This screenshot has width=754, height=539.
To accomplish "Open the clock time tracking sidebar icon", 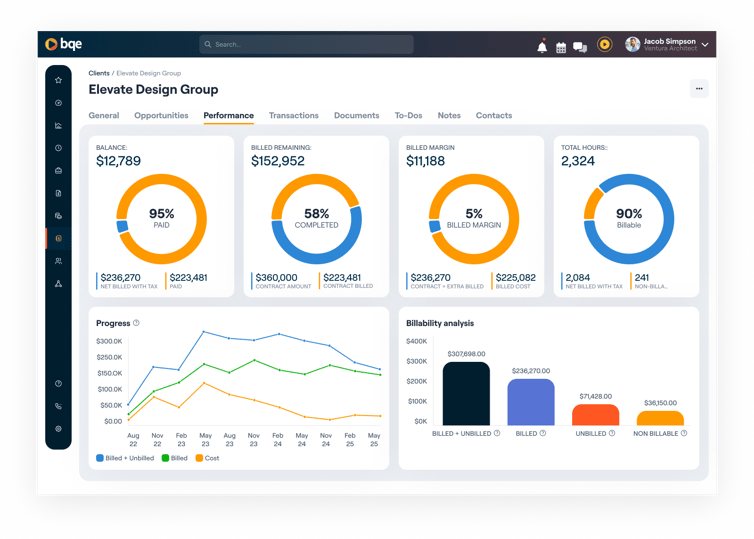I will 58,148.
